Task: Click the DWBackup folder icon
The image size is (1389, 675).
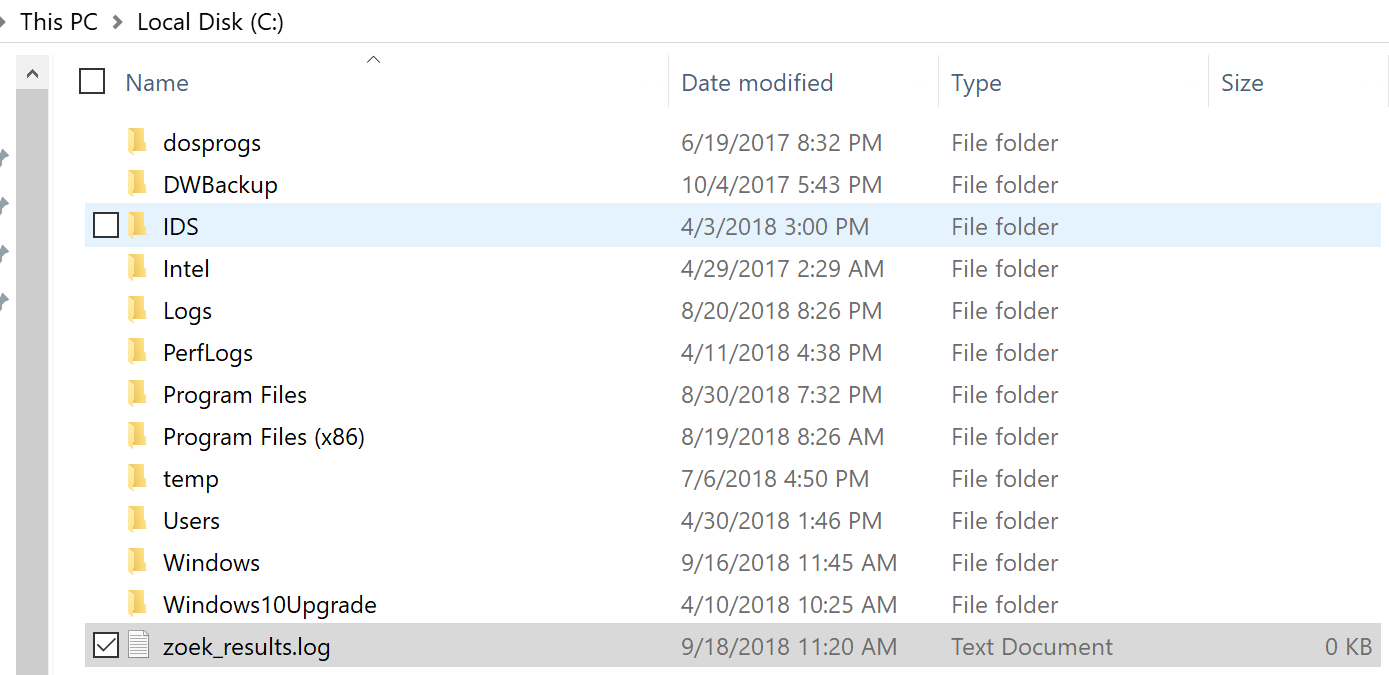Action: point(138,184)
